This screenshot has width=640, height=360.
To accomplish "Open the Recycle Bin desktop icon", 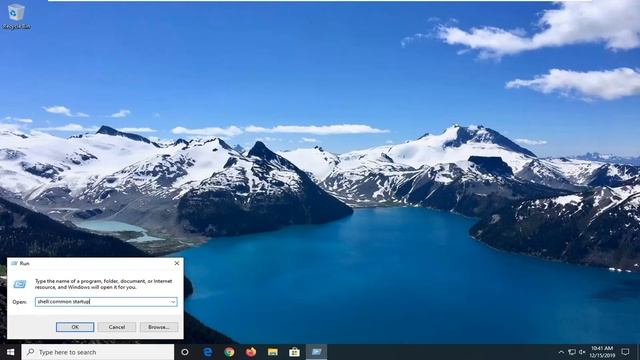I will 16,17.
